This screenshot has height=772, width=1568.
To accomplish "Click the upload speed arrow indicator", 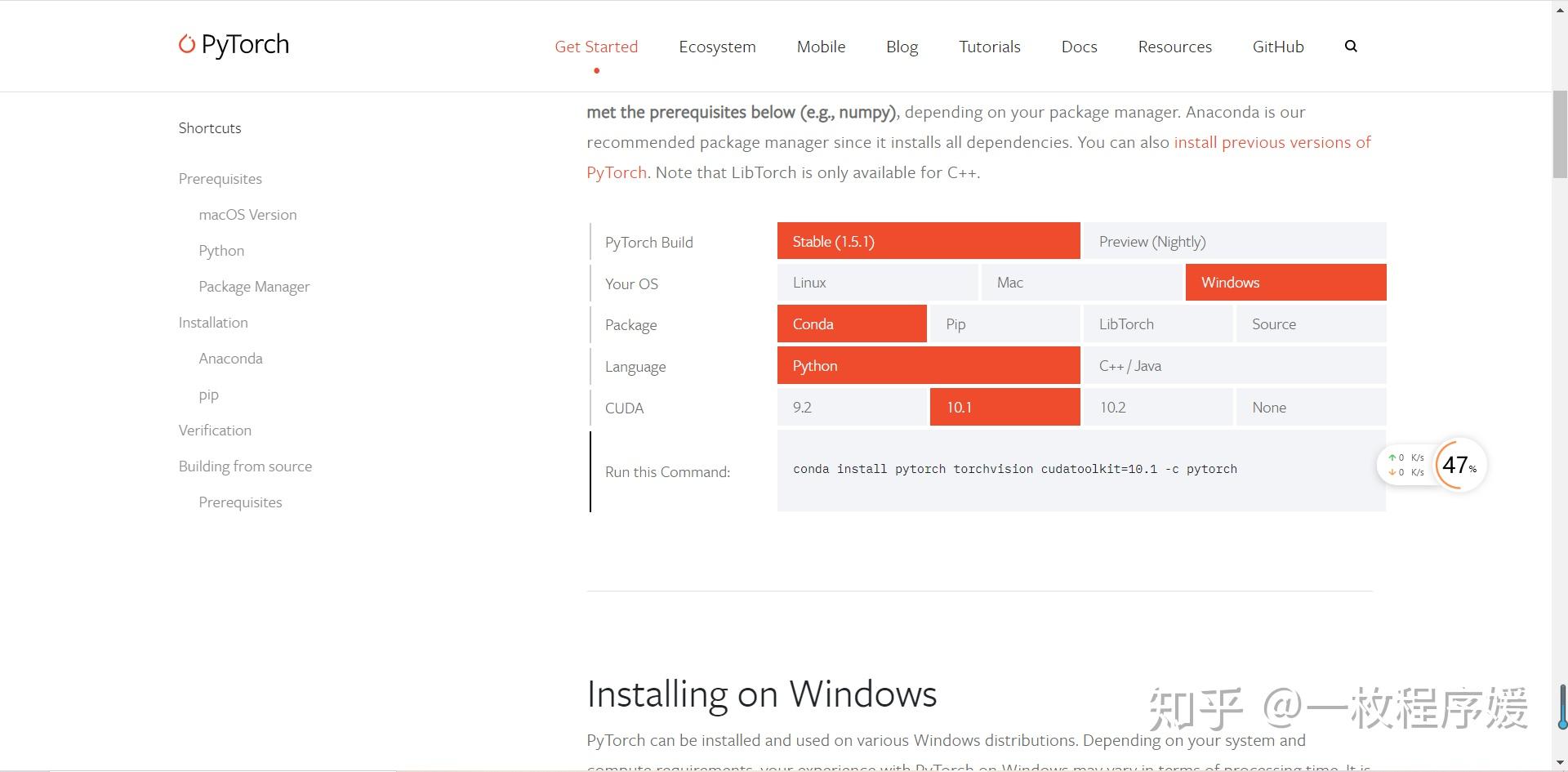I will (1392, 457).
